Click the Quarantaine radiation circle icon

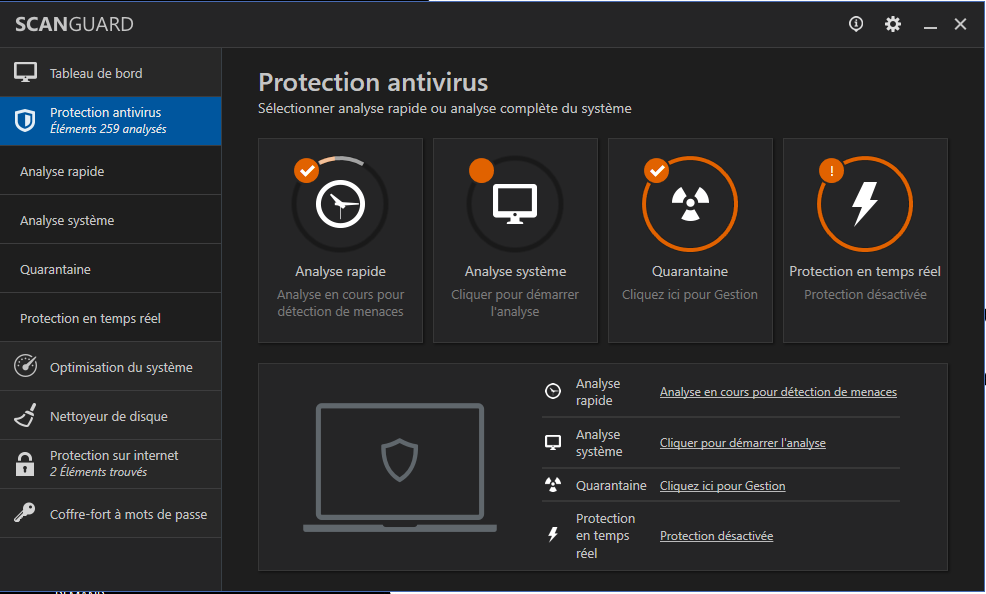click(690, 204)
